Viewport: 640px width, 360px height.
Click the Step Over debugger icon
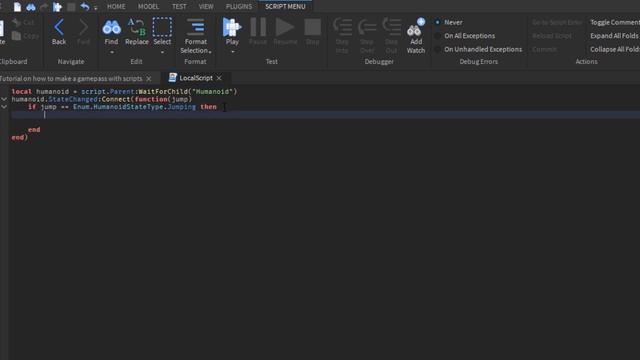click(367, 27)
